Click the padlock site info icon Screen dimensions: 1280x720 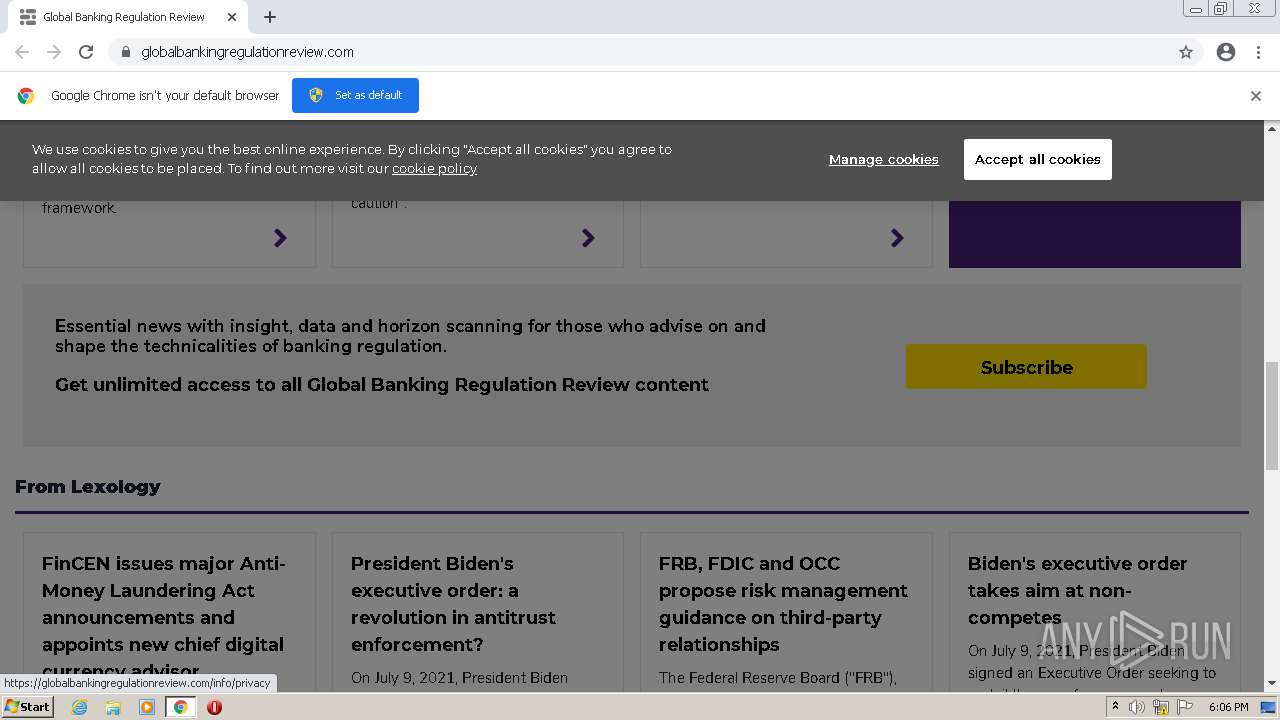[x=125, y=52]
